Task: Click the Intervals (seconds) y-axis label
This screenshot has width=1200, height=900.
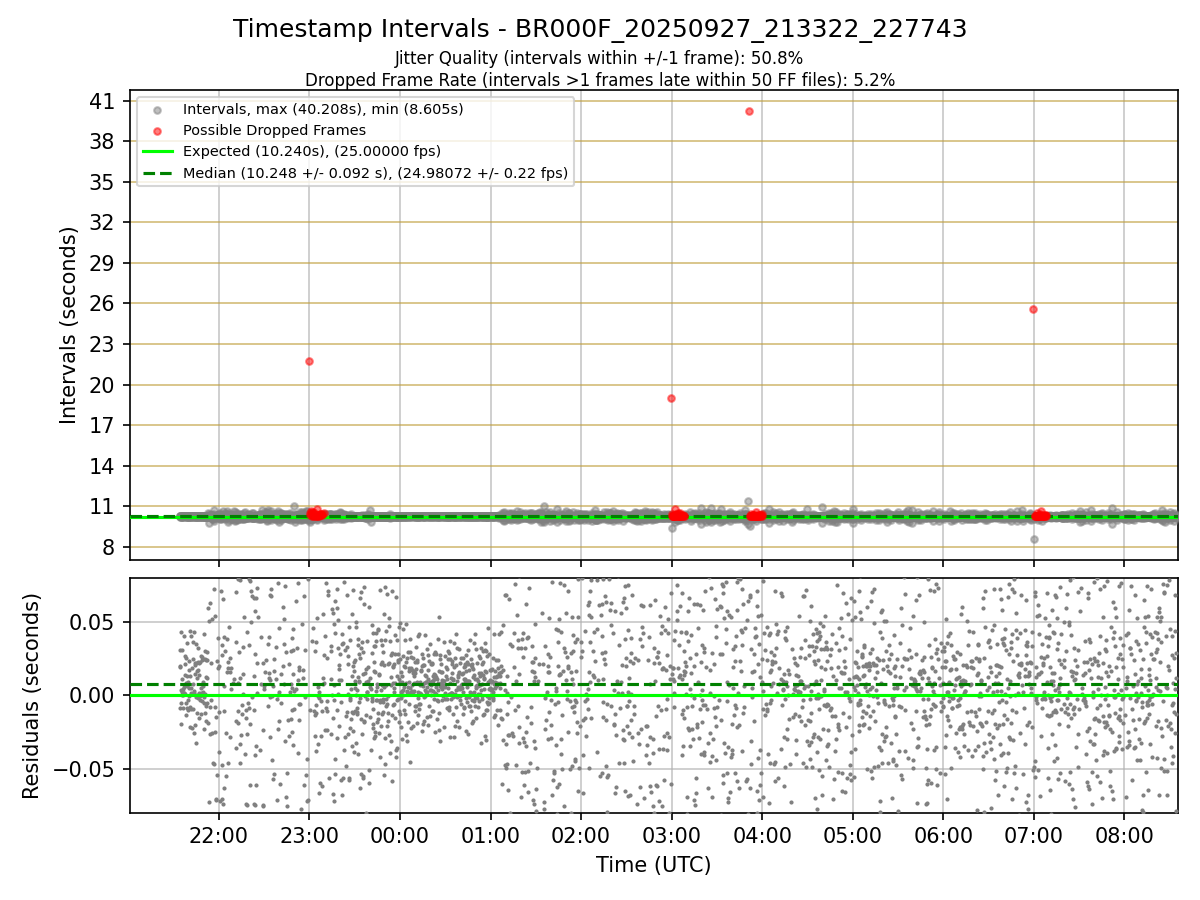Action: click(69, 325)
